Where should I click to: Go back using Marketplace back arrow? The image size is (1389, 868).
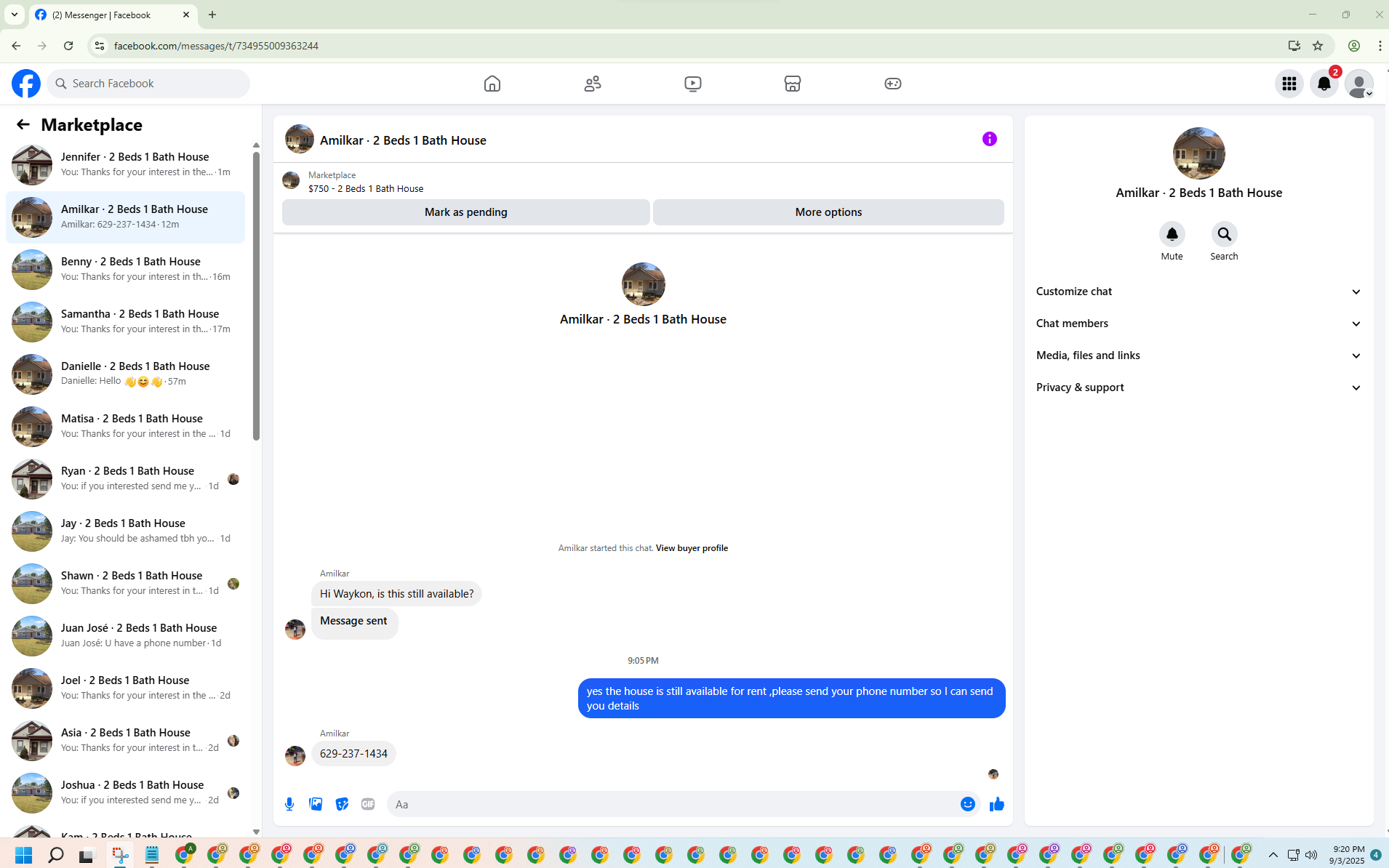(23, 124)
